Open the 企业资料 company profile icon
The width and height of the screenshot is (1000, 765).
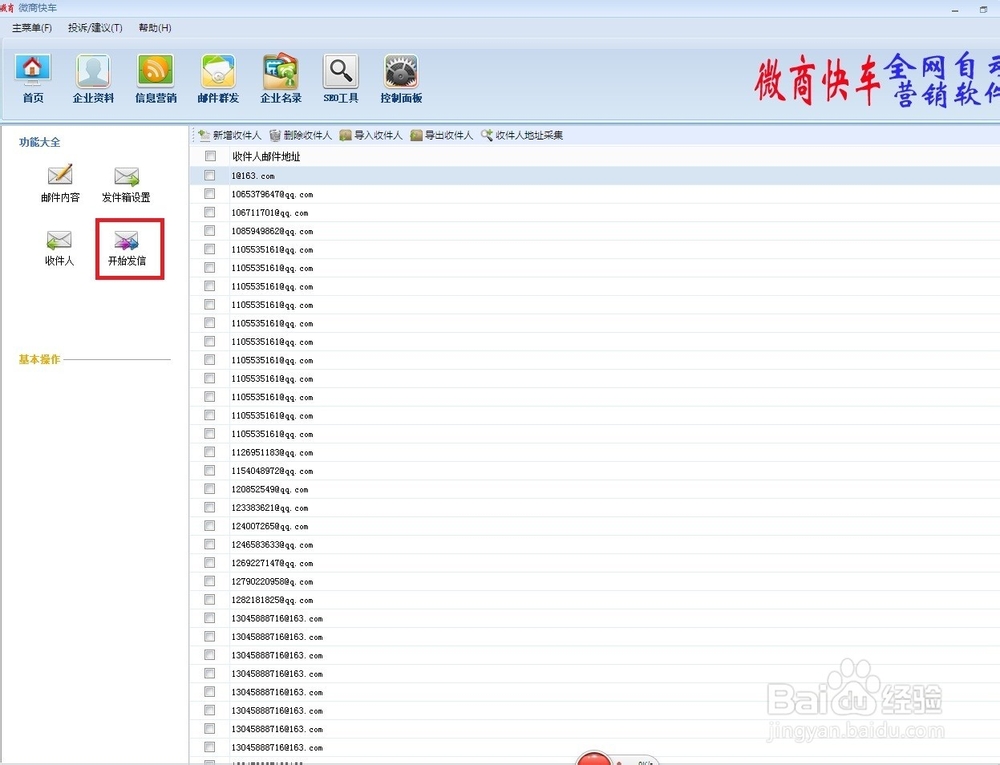point(93,79)
